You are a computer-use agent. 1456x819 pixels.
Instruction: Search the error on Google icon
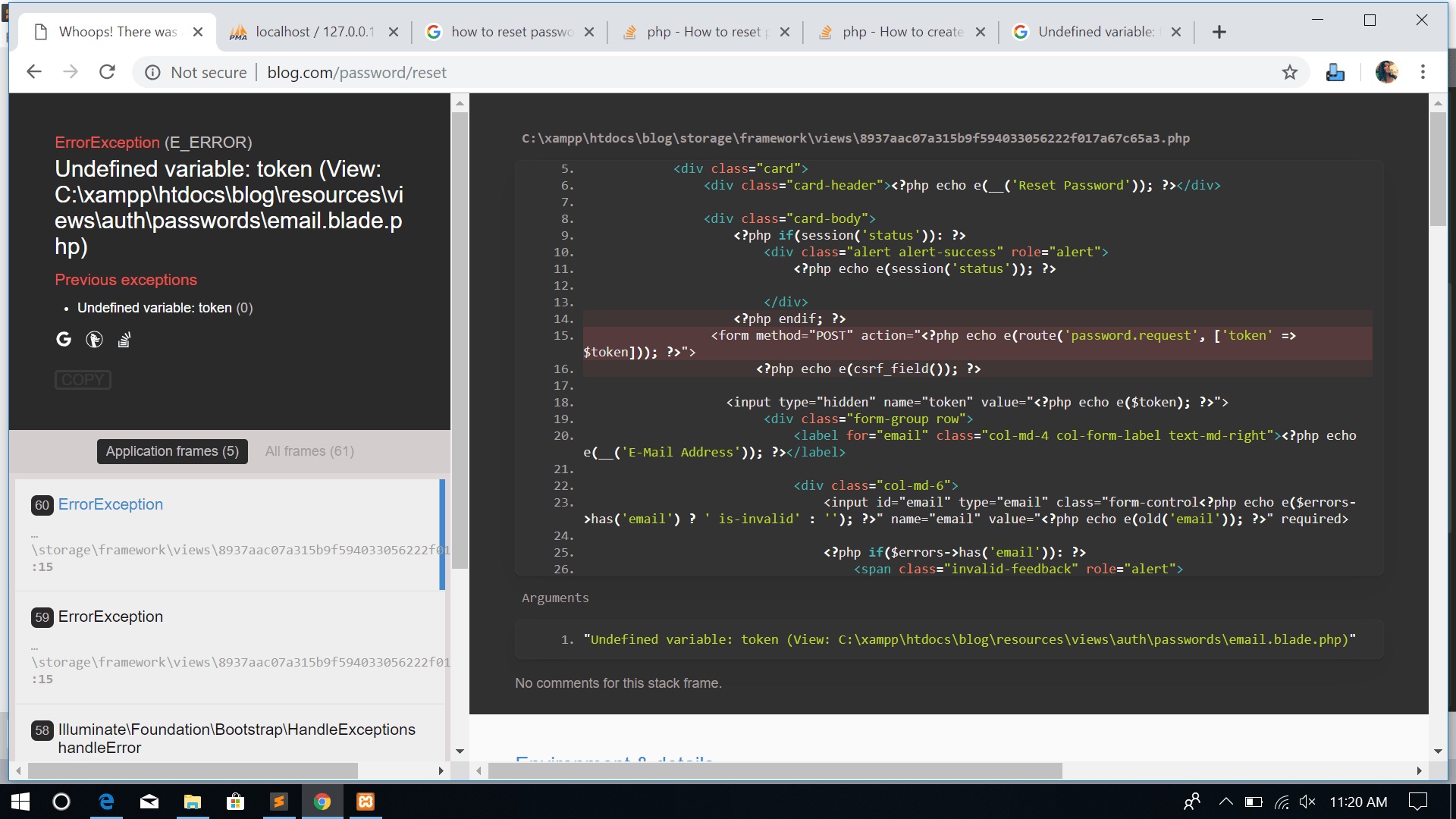64,340
